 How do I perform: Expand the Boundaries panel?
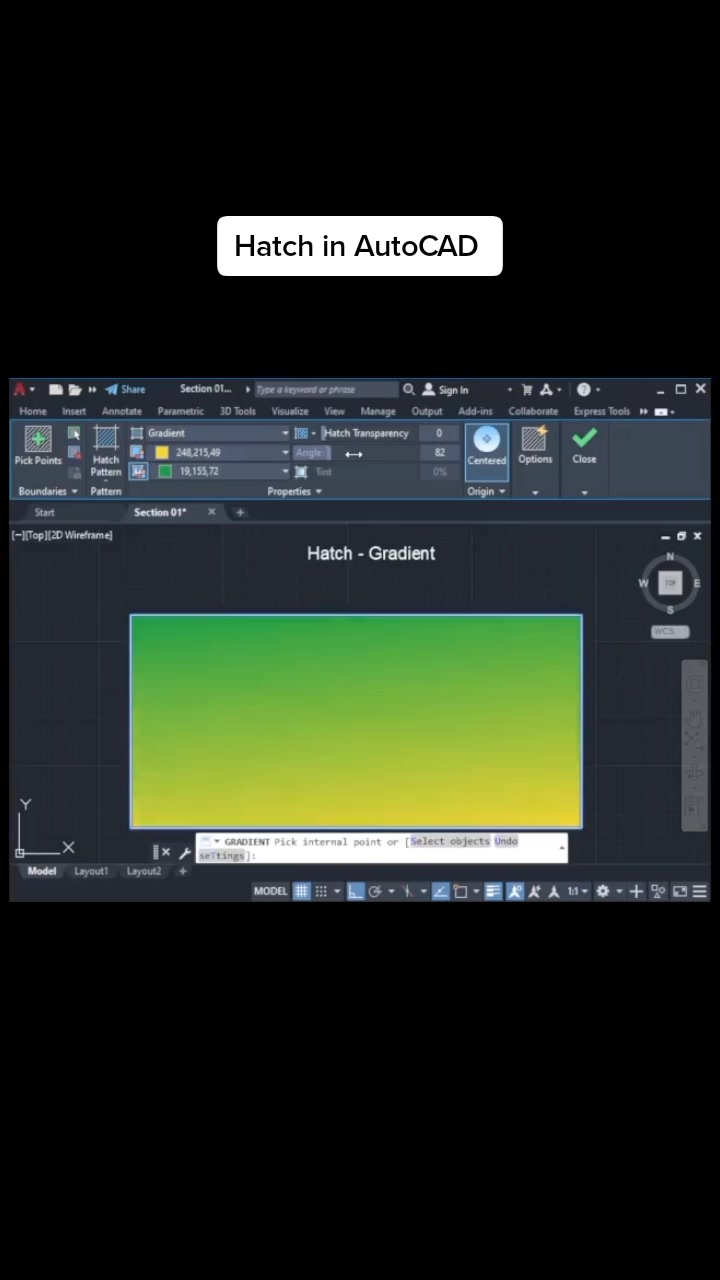click(x=47, y=491)
